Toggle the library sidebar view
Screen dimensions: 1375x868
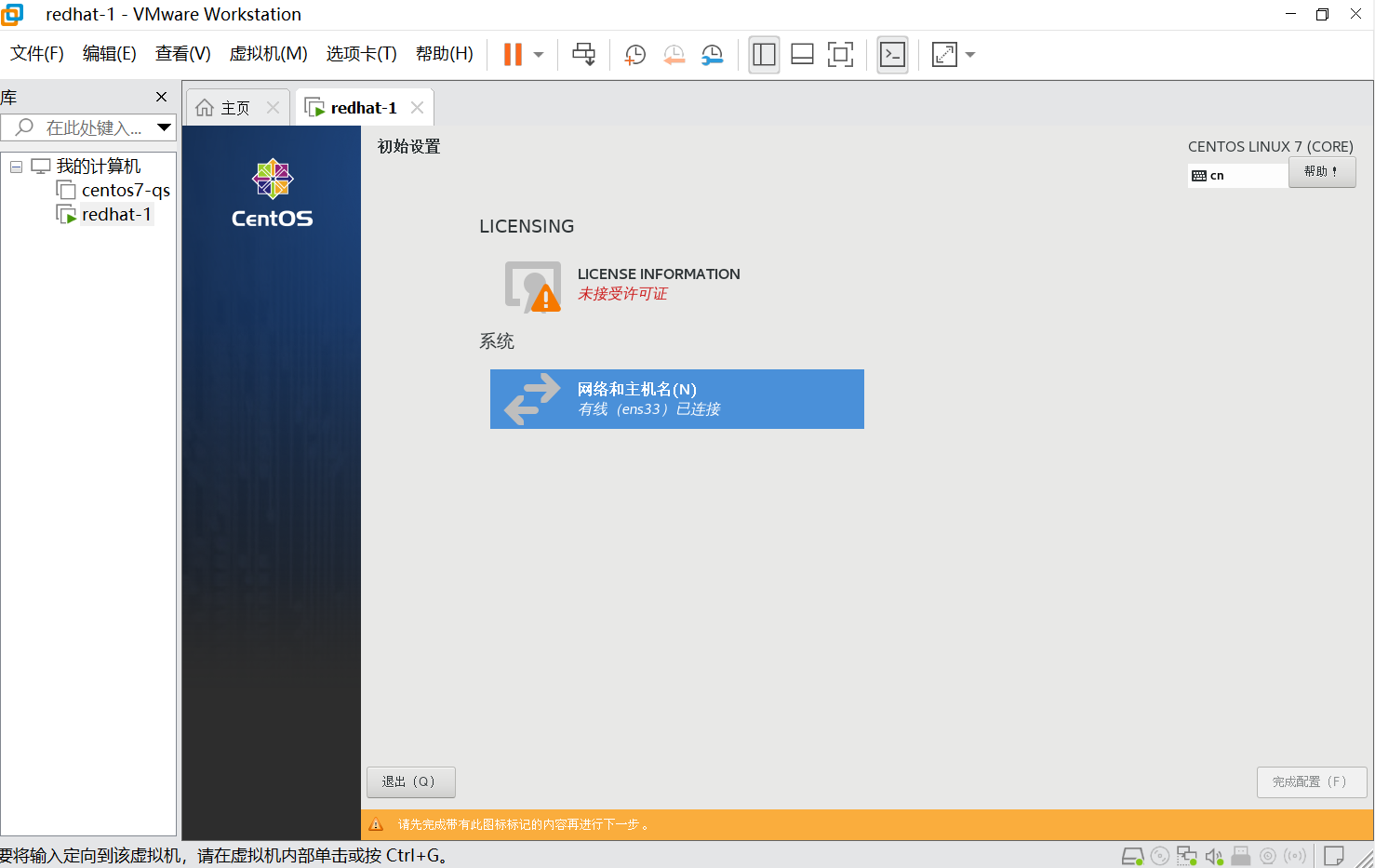click(x=765, y=55)
